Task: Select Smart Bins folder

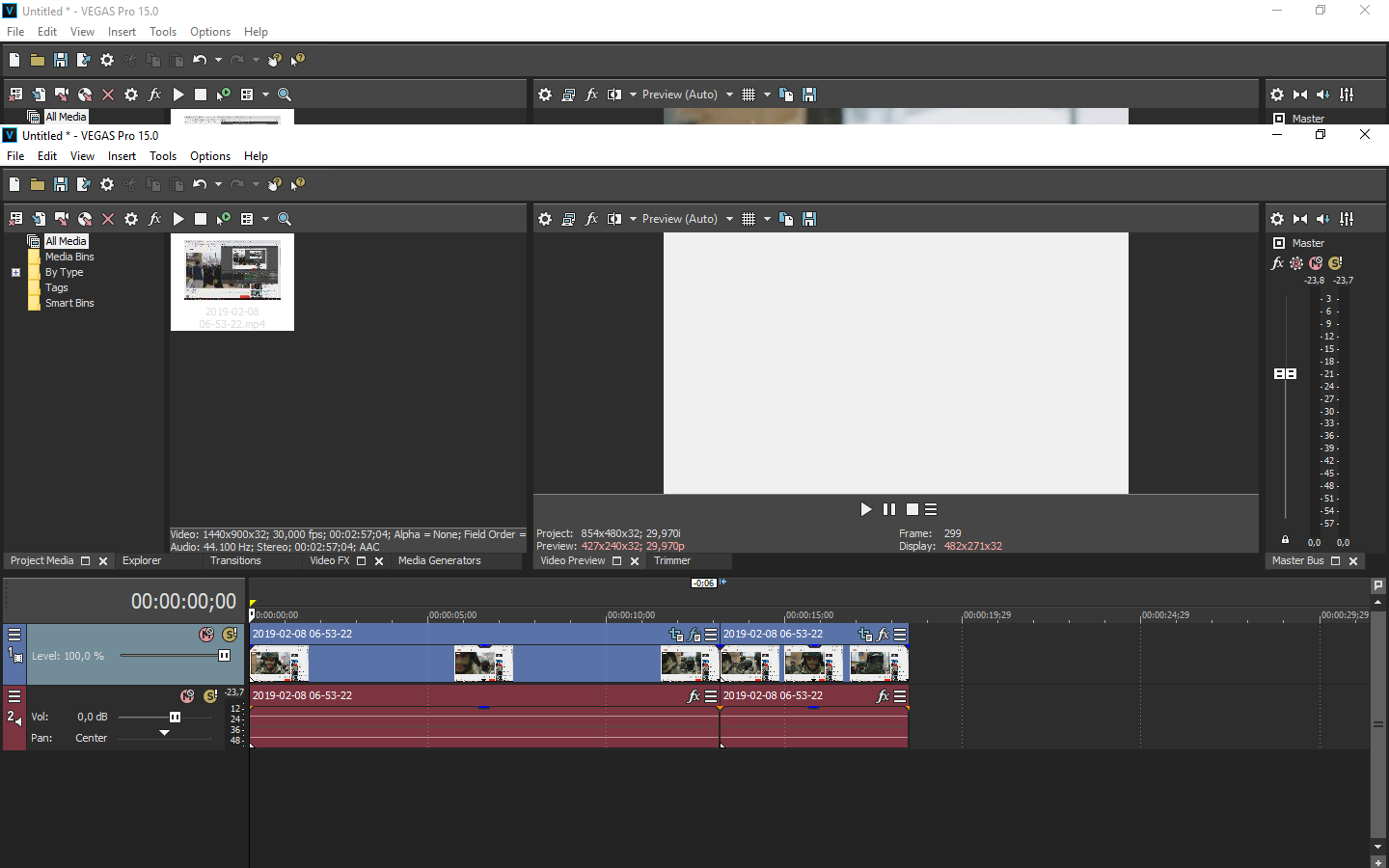Action: (x=69, y=303)
